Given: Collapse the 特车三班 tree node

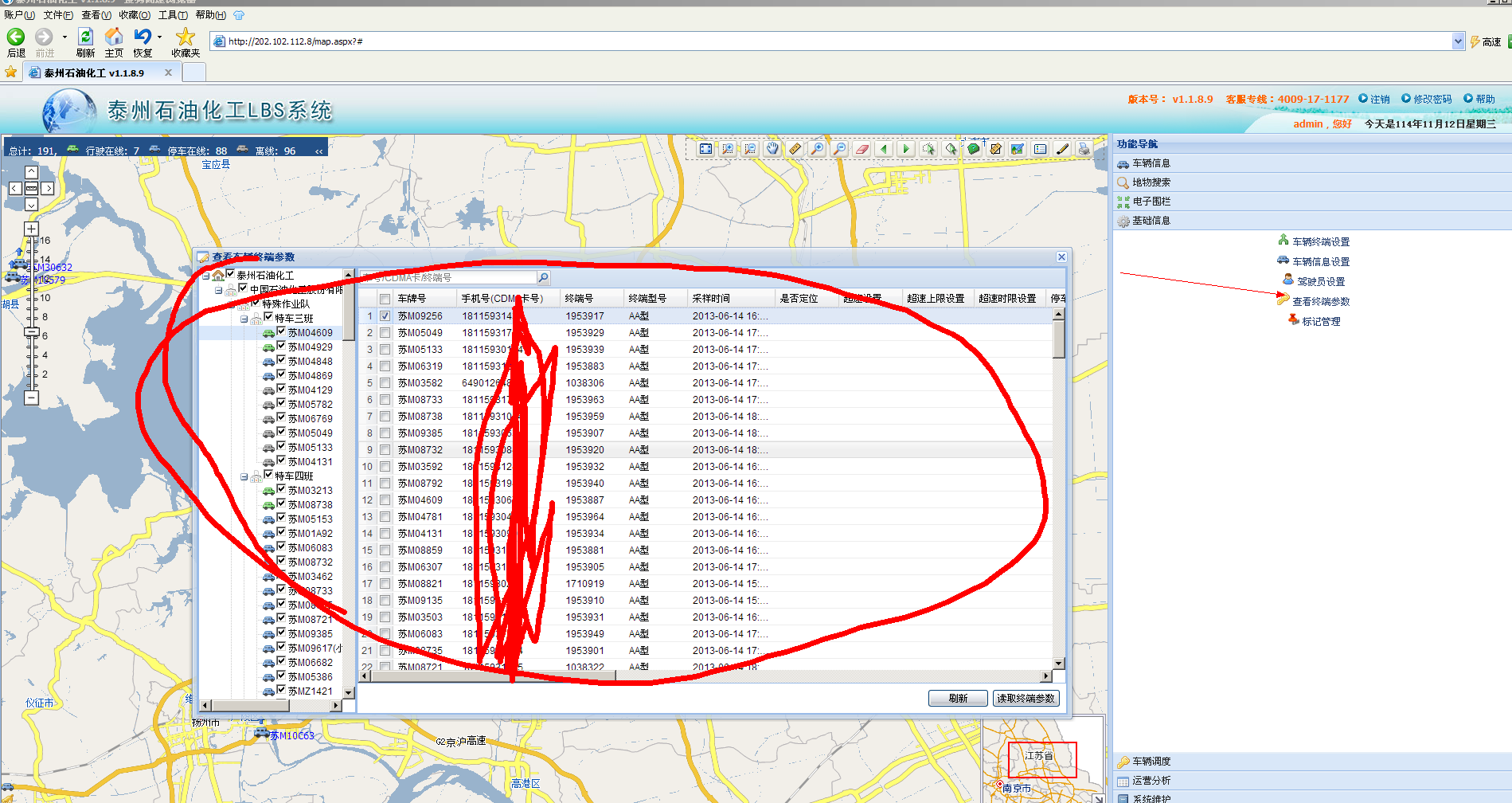Looking at the screenshot, I should click(x=244, y=319).
